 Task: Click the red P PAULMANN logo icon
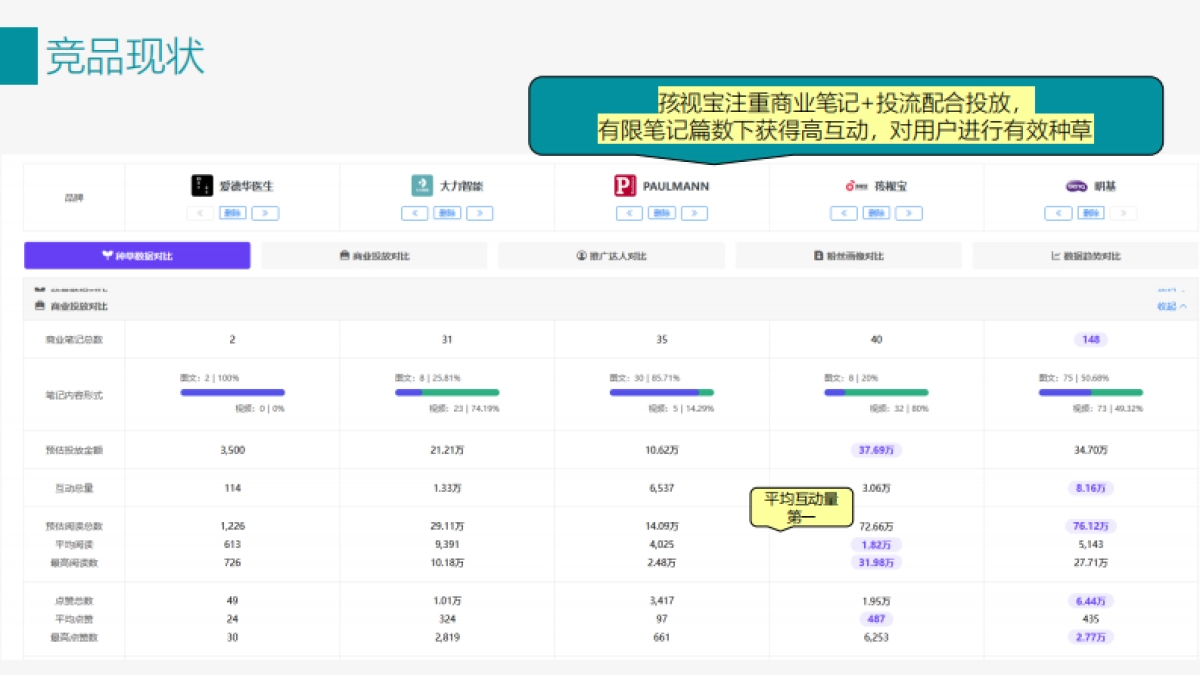624,186
